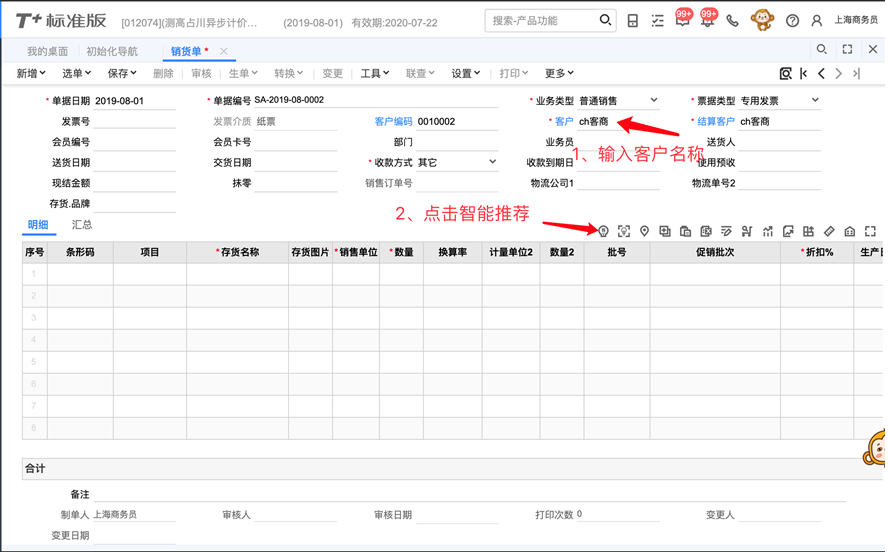Screen dimensions: 888x552
Task: Click the 折扣% column header
Action: click(x=817, y=253)
